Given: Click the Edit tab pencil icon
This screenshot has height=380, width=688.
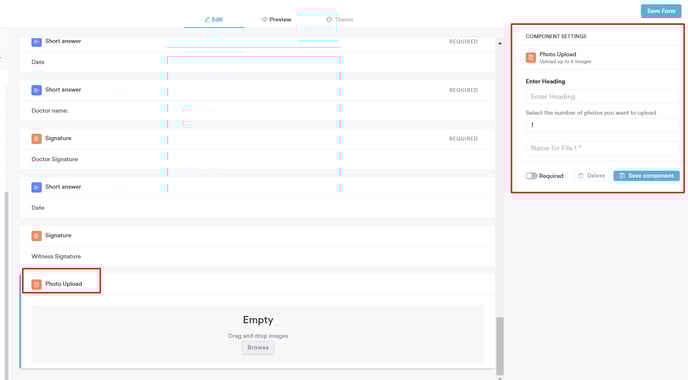Looking at the screenshot, I should pos(207,19).
